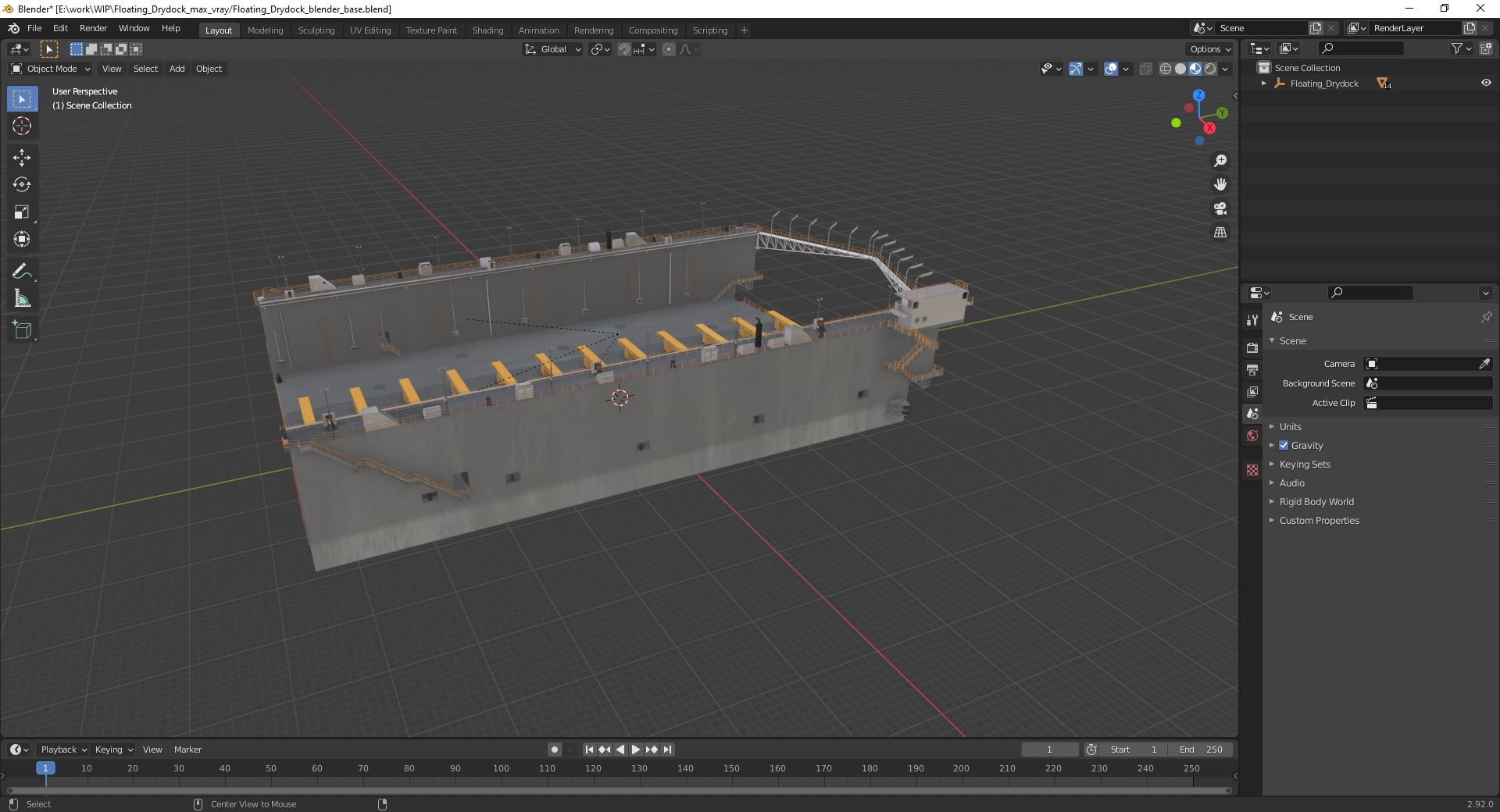Viewport: 1500px width, 812px height.
Task: Switch to wireframe viewport shading
Action: point(1166,69)
